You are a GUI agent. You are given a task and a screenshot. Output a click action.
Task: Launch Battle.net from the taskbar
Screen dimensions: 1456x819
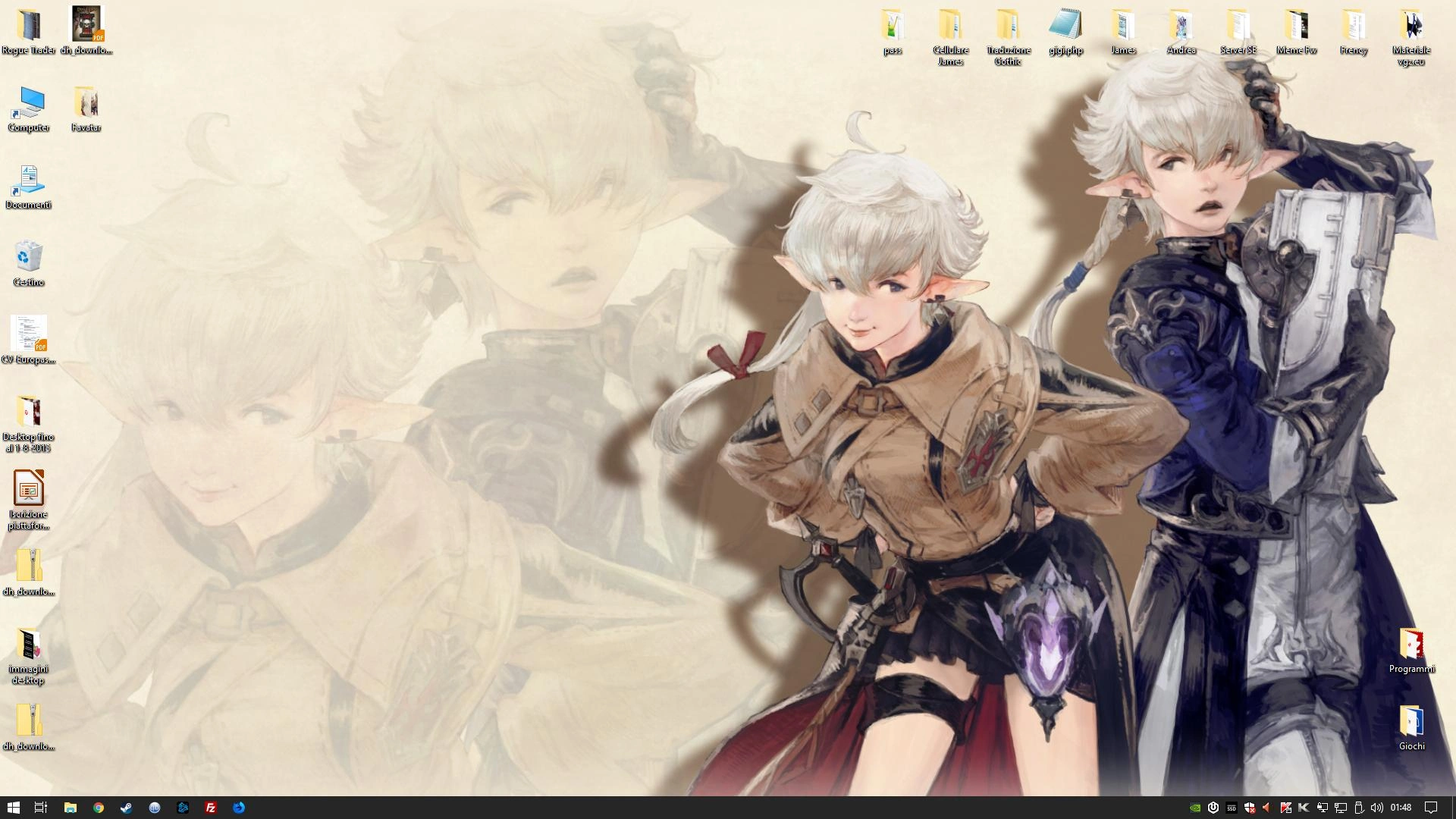[183, 808]
